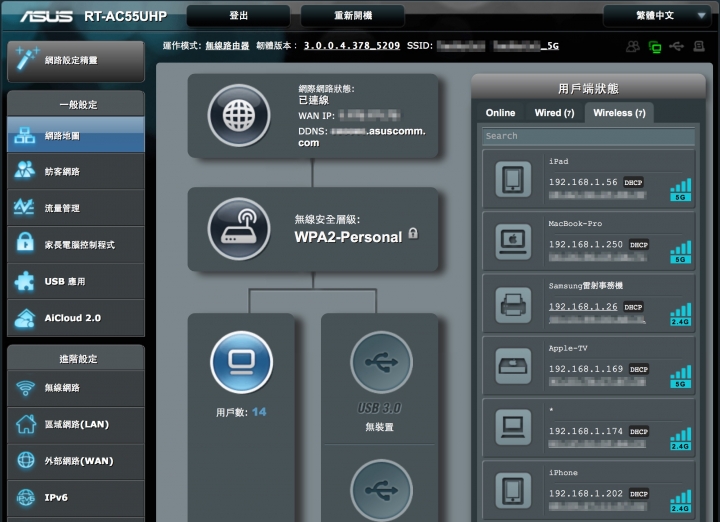Click the USB status icon in header
This screenshot has width=720, height=522.
pos(676,46)
